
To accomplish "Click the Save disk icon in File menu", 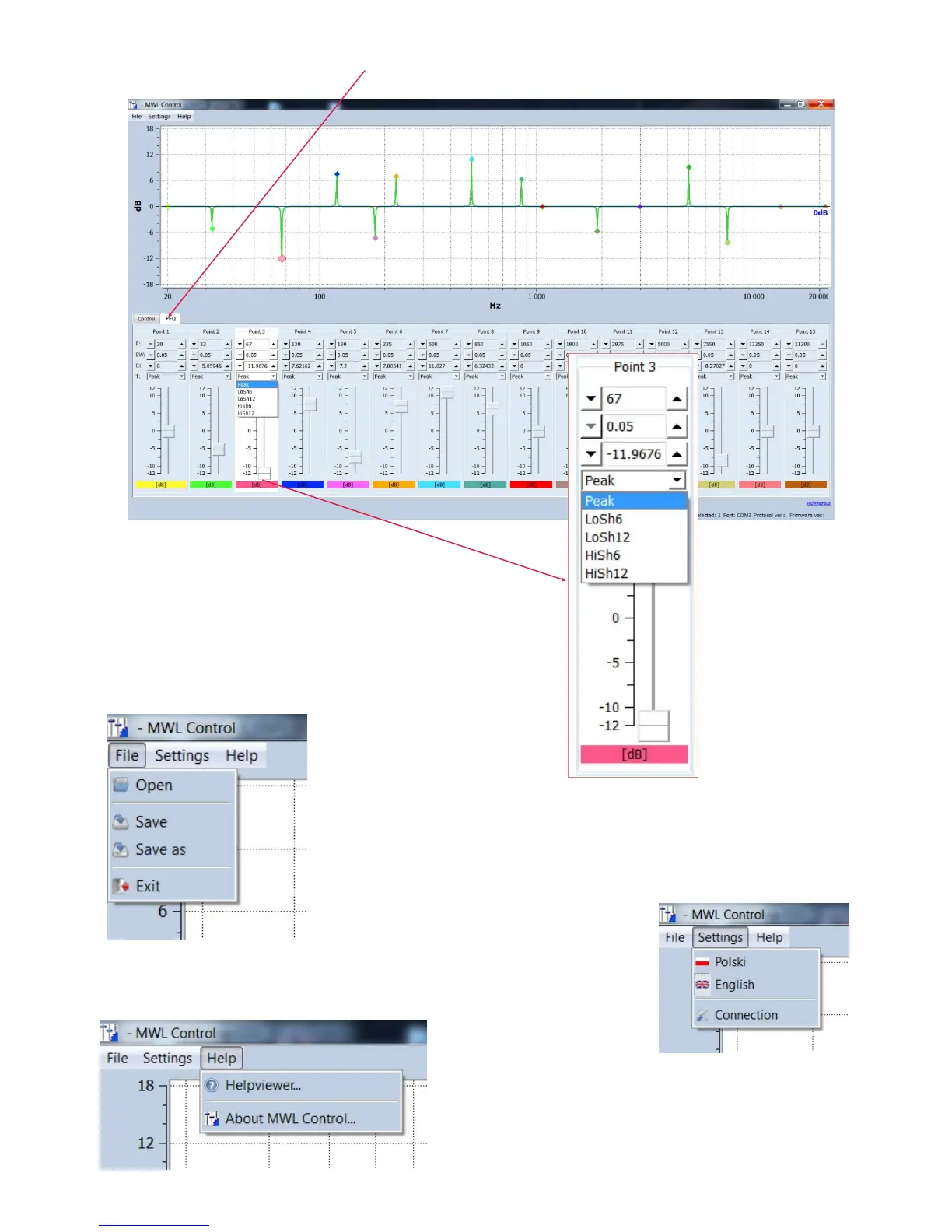I will pyautogui.click(x=121, y=821).
